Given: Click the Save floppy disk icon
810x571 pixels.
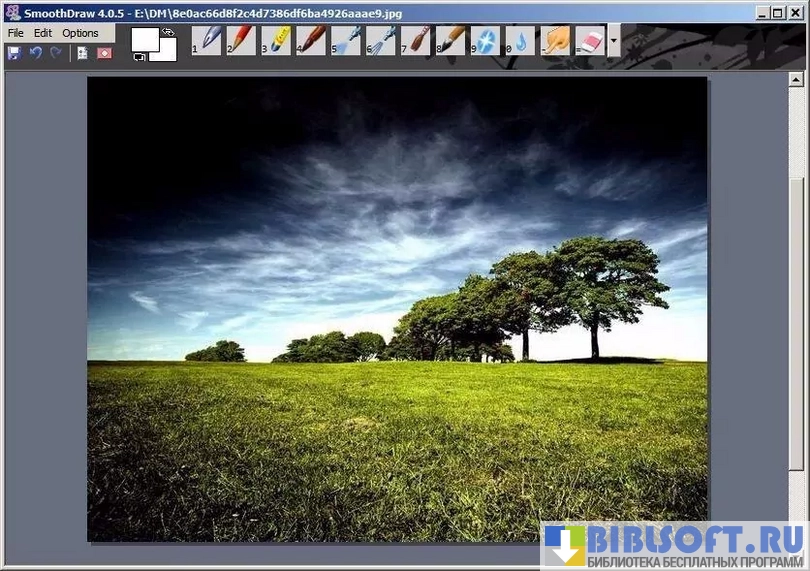Looking at the screenshot, I should 14,53.
